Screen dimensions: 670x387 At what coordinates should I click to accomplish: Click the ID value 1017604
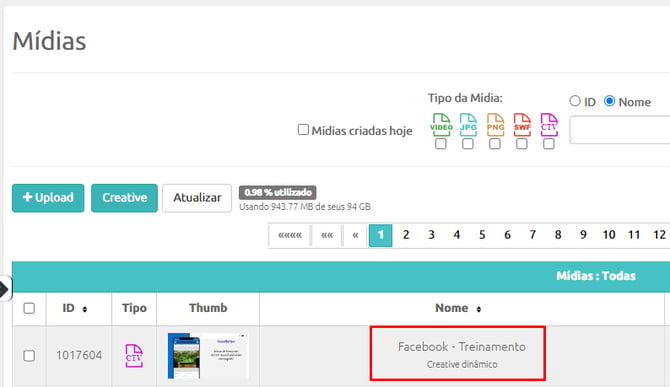click(x=79, y=355)
